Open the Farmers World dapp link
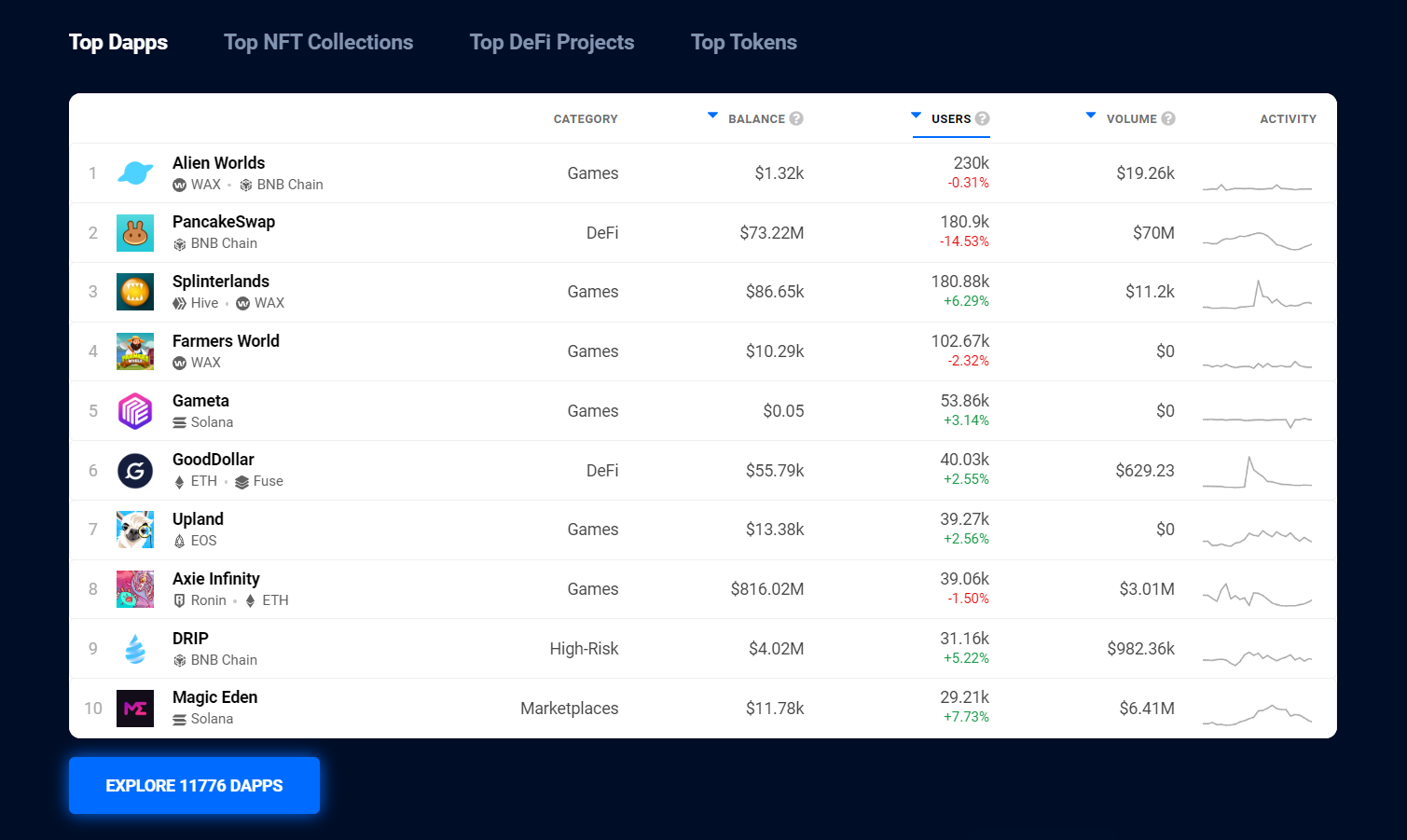This screenshot has height=840, width=1407. point(226,341)
